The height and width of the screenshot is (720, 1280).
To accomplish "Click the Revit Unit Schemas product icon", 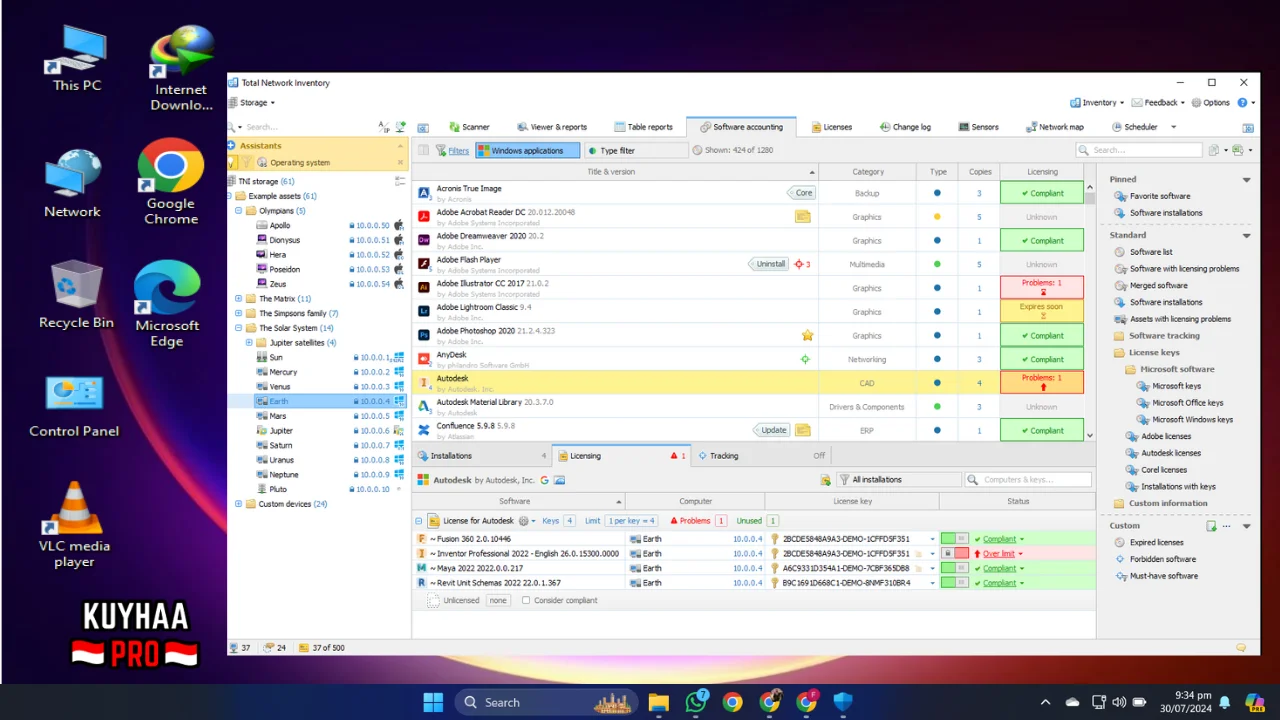I will 422,583.
